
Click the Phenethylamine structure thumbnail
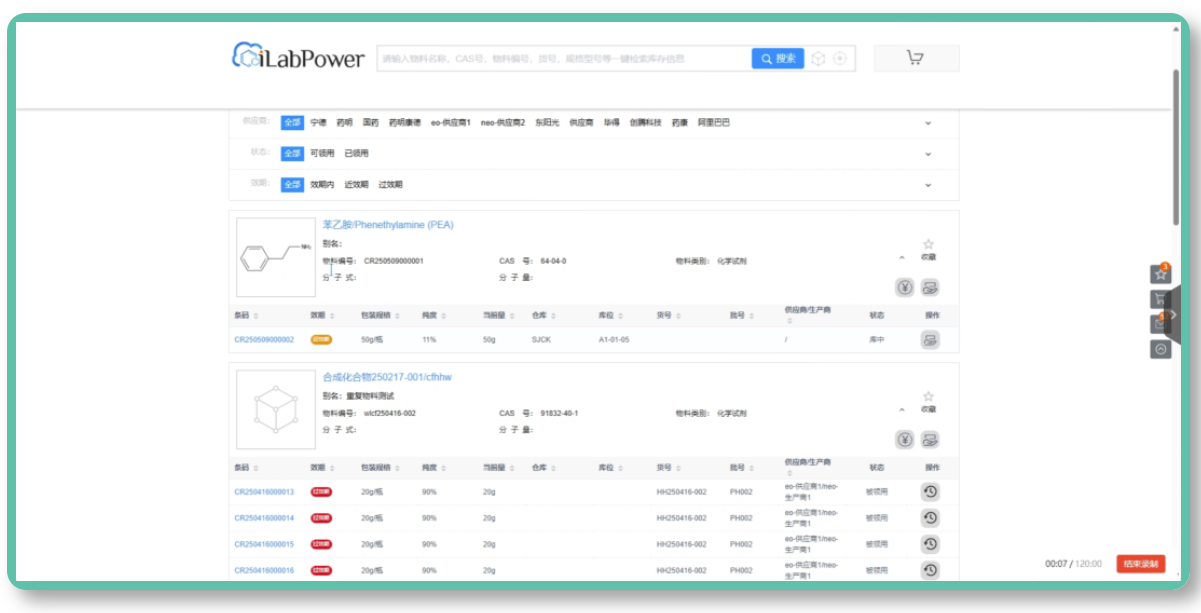coord(276,257)
